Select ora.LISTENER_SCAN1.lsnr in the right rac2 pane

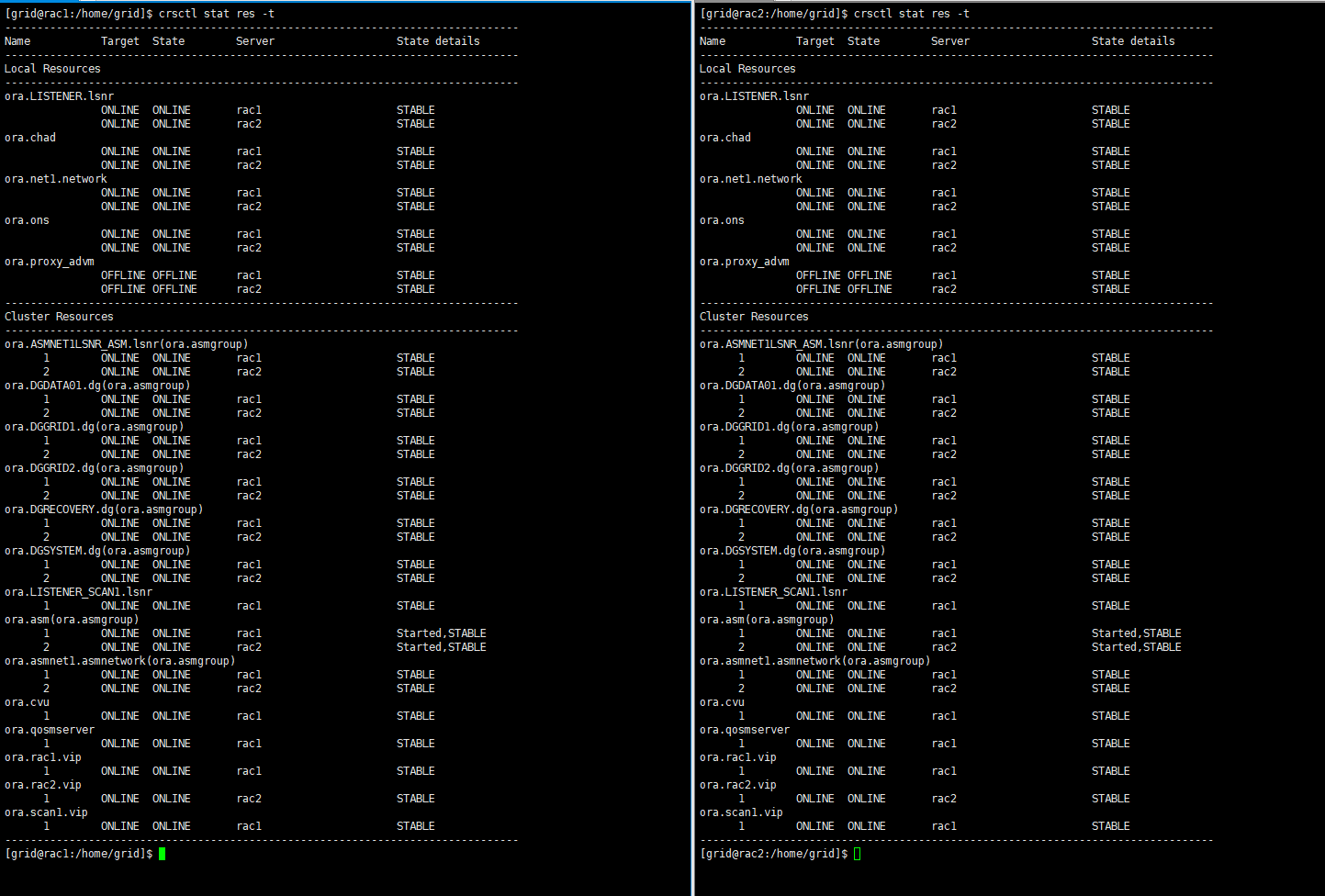(773, 592)
